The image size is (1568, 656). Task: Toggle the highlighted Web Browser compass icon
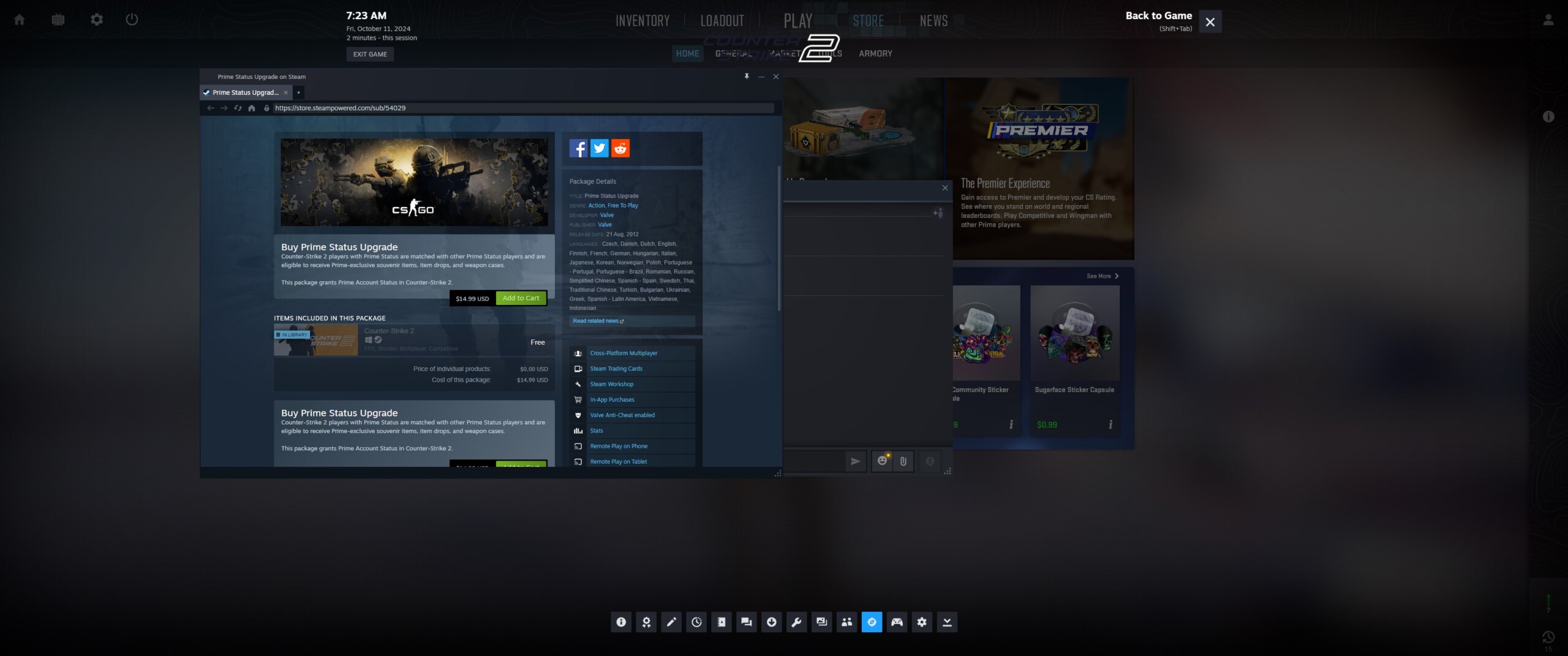pyautogui.click(x=872, y=622)
